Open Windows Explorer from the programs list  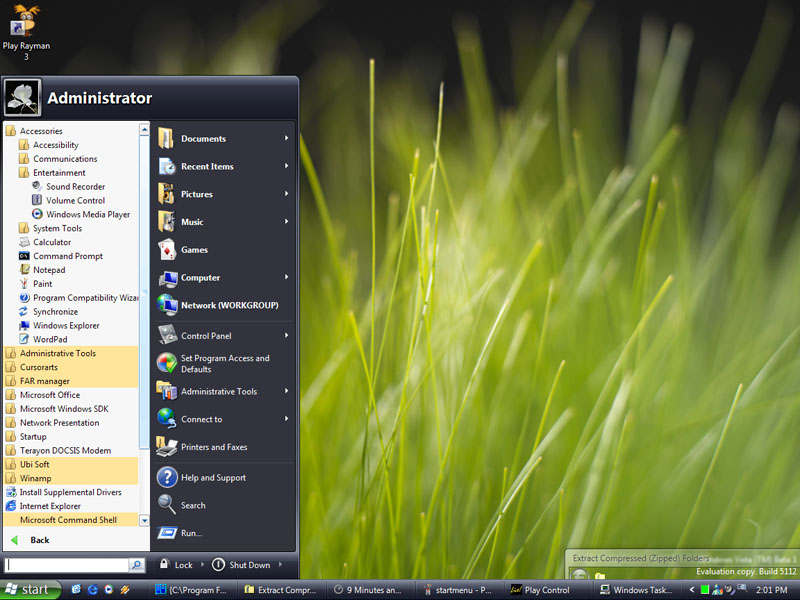(60, 326)
